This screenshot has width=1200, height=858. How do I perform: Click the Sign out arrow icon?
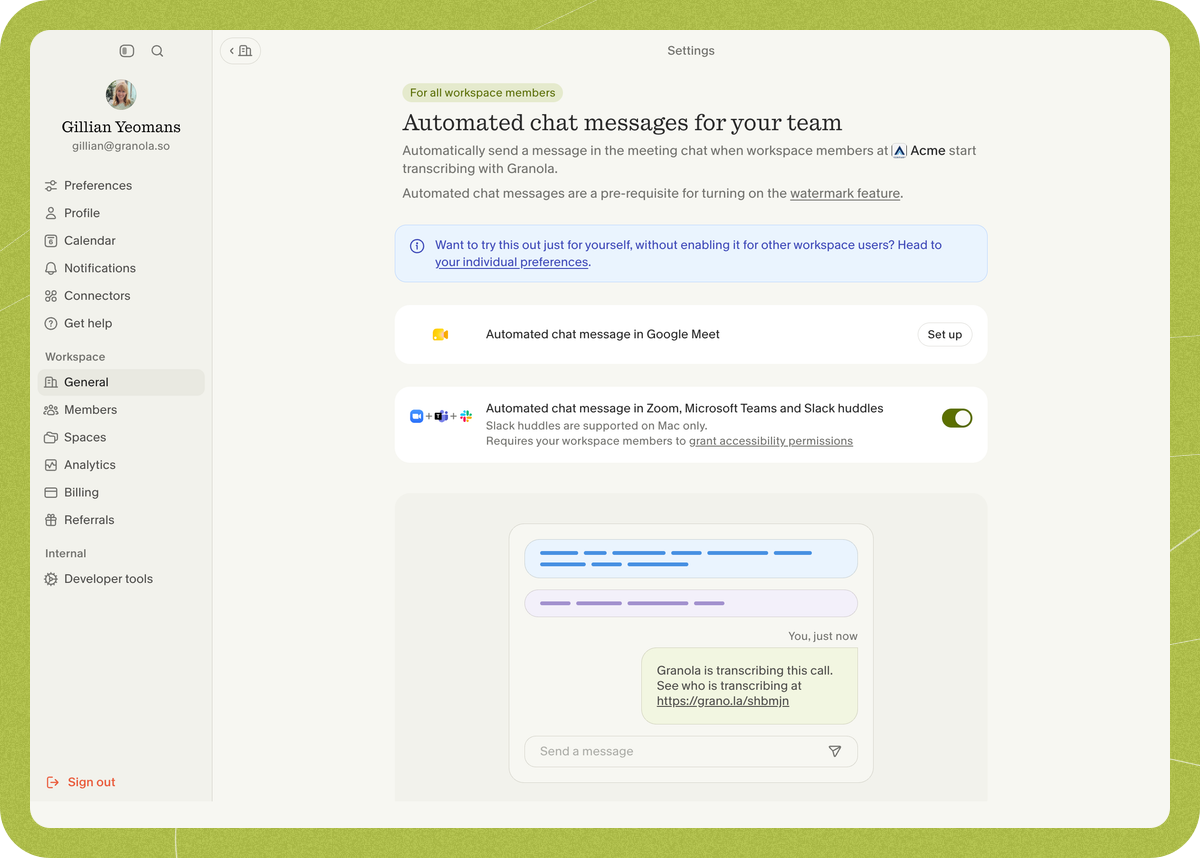(53, 782)
